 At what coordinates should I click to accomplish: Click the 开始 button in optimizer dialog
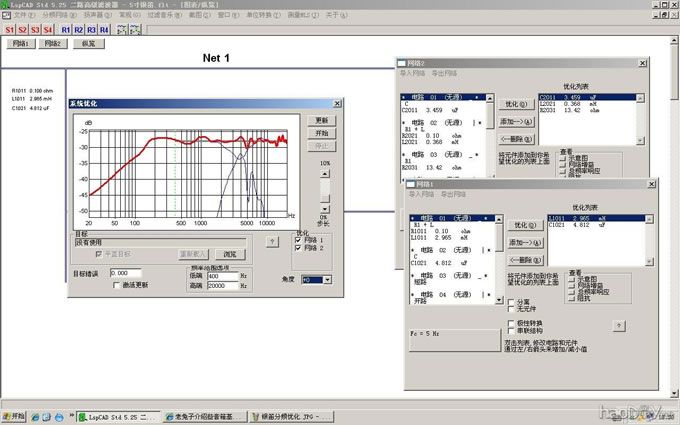click(321, 132)
